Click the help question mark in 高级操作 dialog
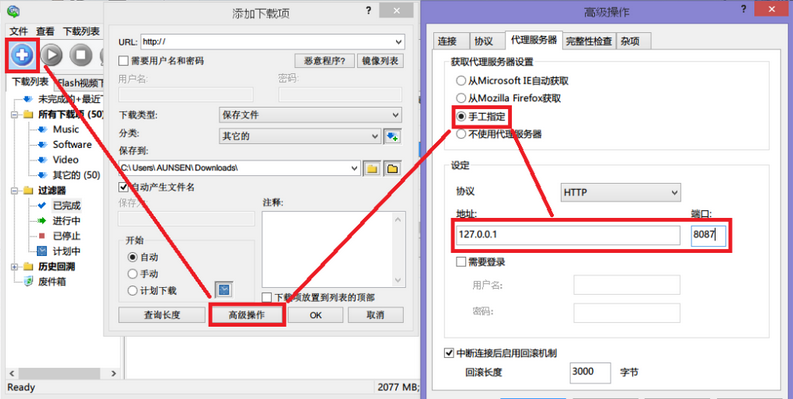The width and height of the screenshot is (793, 399). (743, 10)
